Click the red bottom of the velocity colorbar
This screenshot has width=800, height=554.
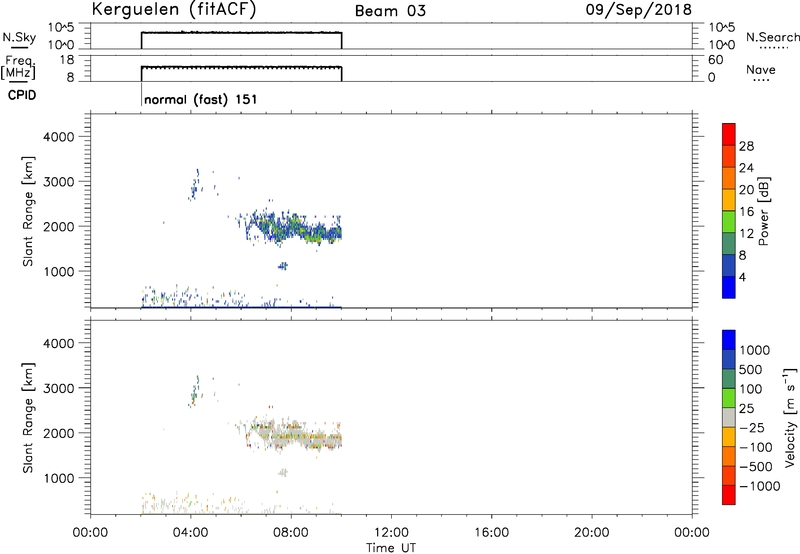pyautogui.click(x=729, y=495)
